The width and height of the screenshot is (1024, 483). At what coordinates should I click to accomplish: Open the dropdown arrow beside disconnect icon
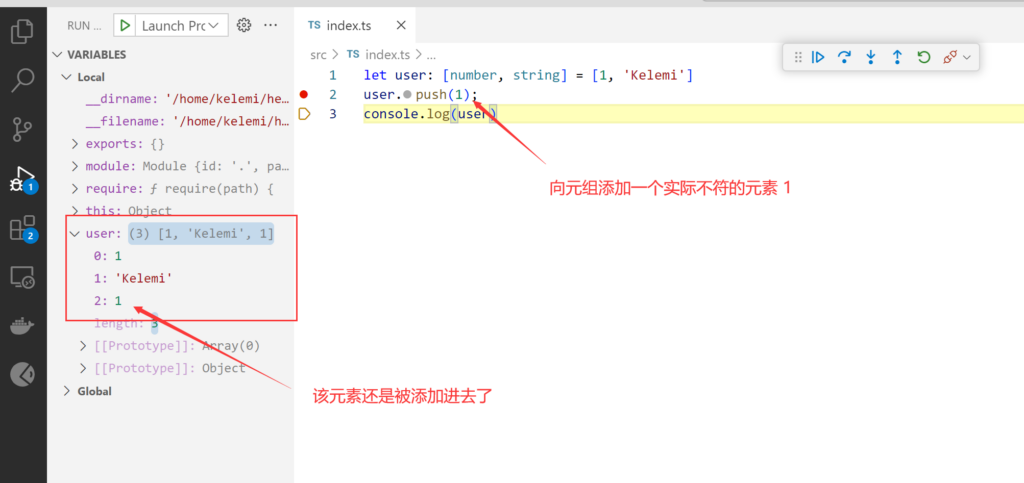967,57
